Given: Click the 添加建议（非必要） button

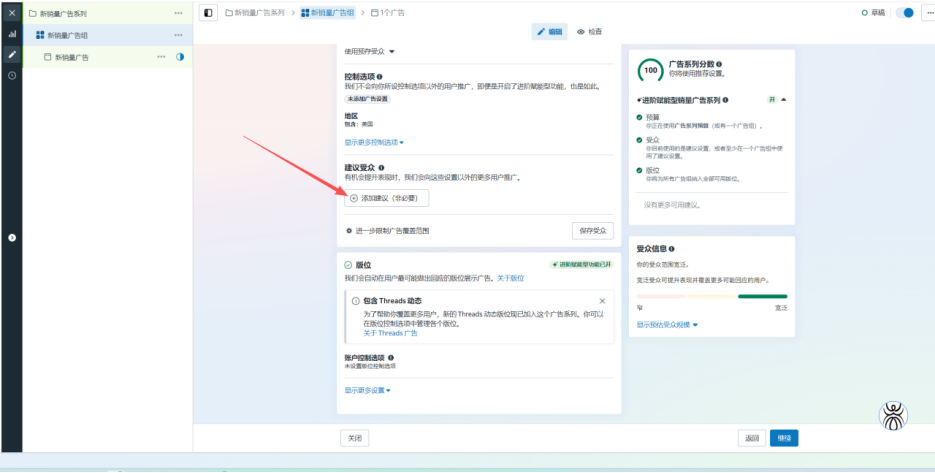Looking at the screenshot, I should coord(386,198).
